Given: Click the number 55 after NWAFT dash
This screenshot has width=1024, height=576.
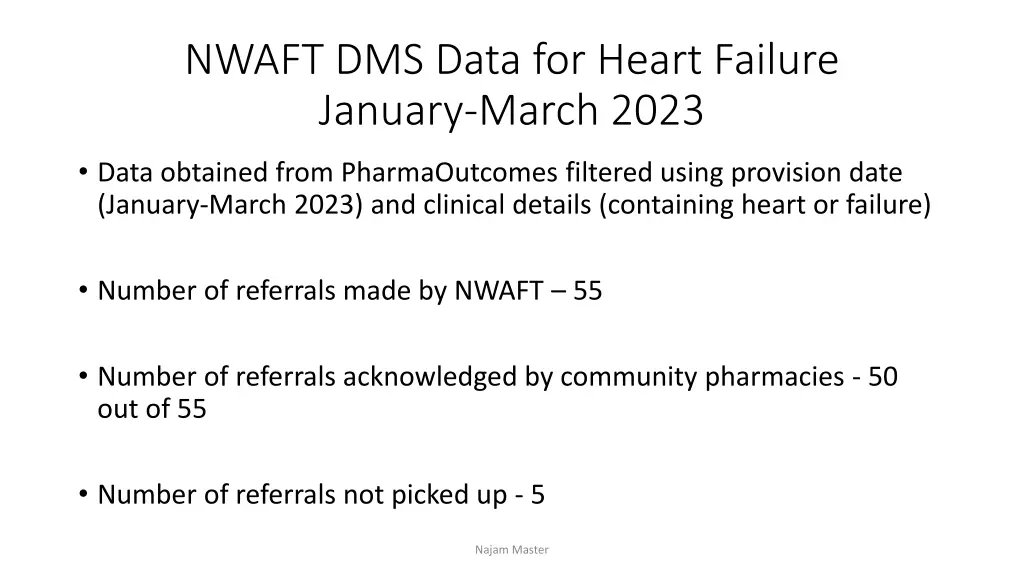Looking at the screenshot, I should point(588,291).
